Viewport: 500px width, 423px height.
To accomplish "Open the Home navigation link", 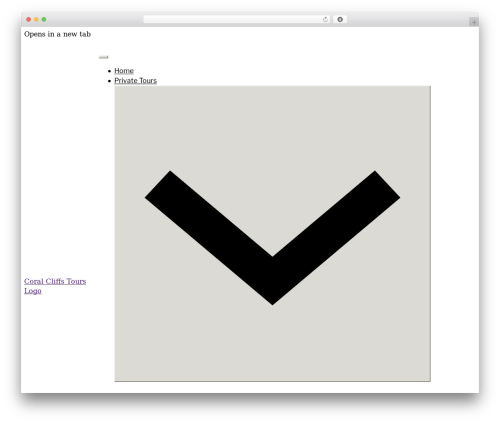I will coord(124,71).
